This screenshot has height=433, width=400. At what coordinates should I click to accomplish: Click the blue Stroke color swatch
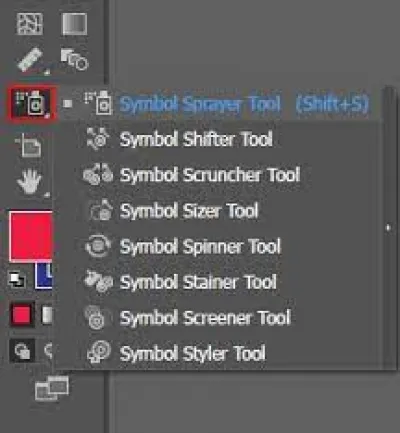point(44,276)
